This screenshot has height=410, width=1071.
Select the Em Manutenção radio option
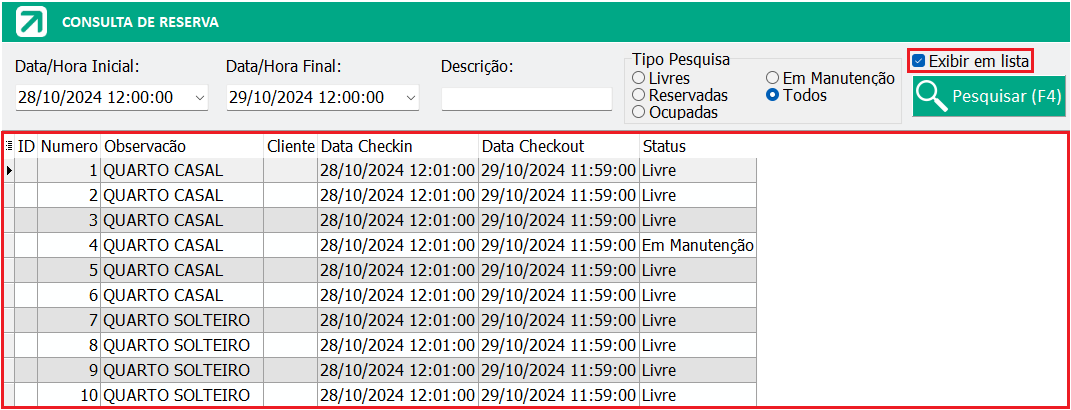pos(773,78)
